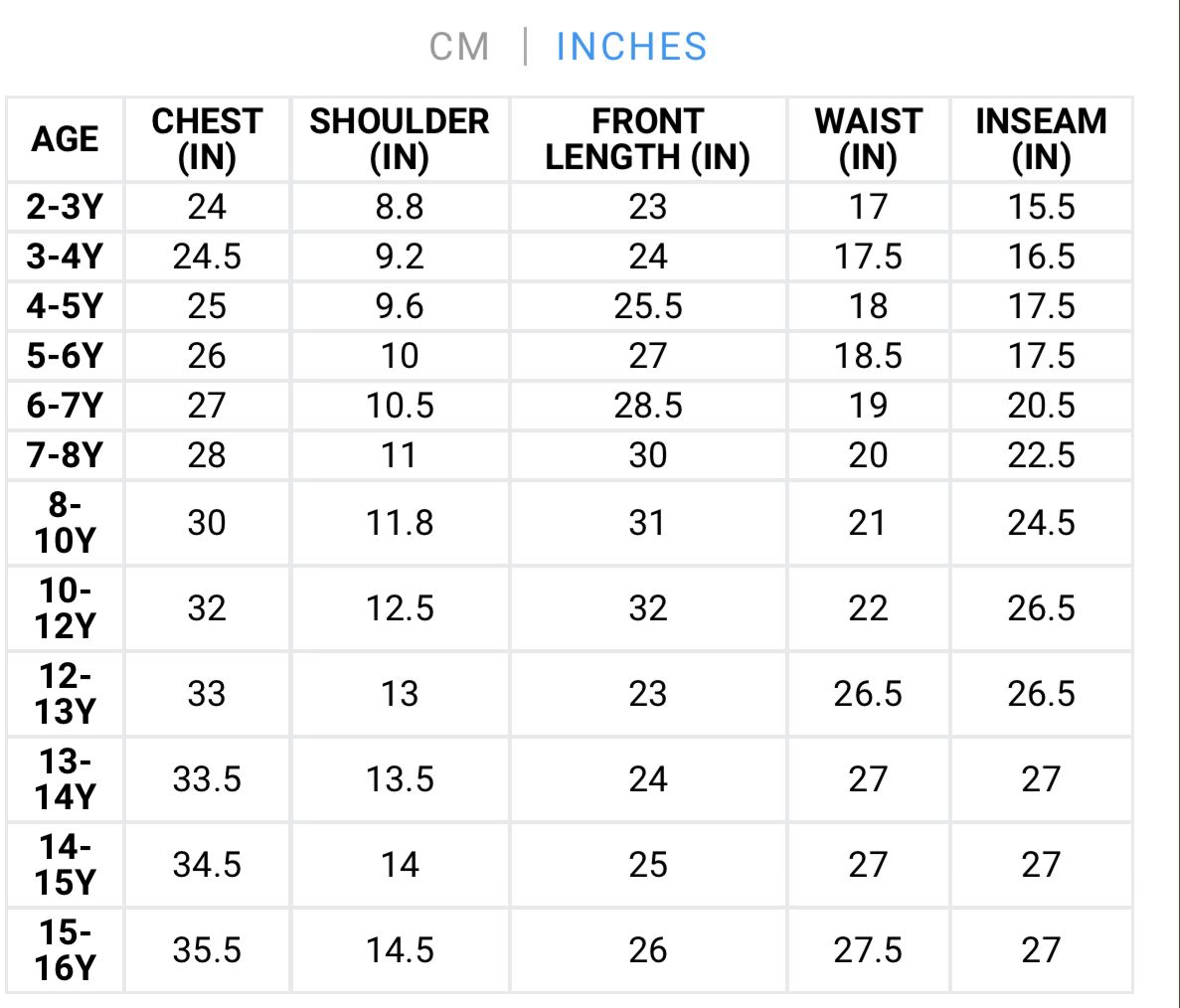Switch to the CM unit tab

pos(459,47)
